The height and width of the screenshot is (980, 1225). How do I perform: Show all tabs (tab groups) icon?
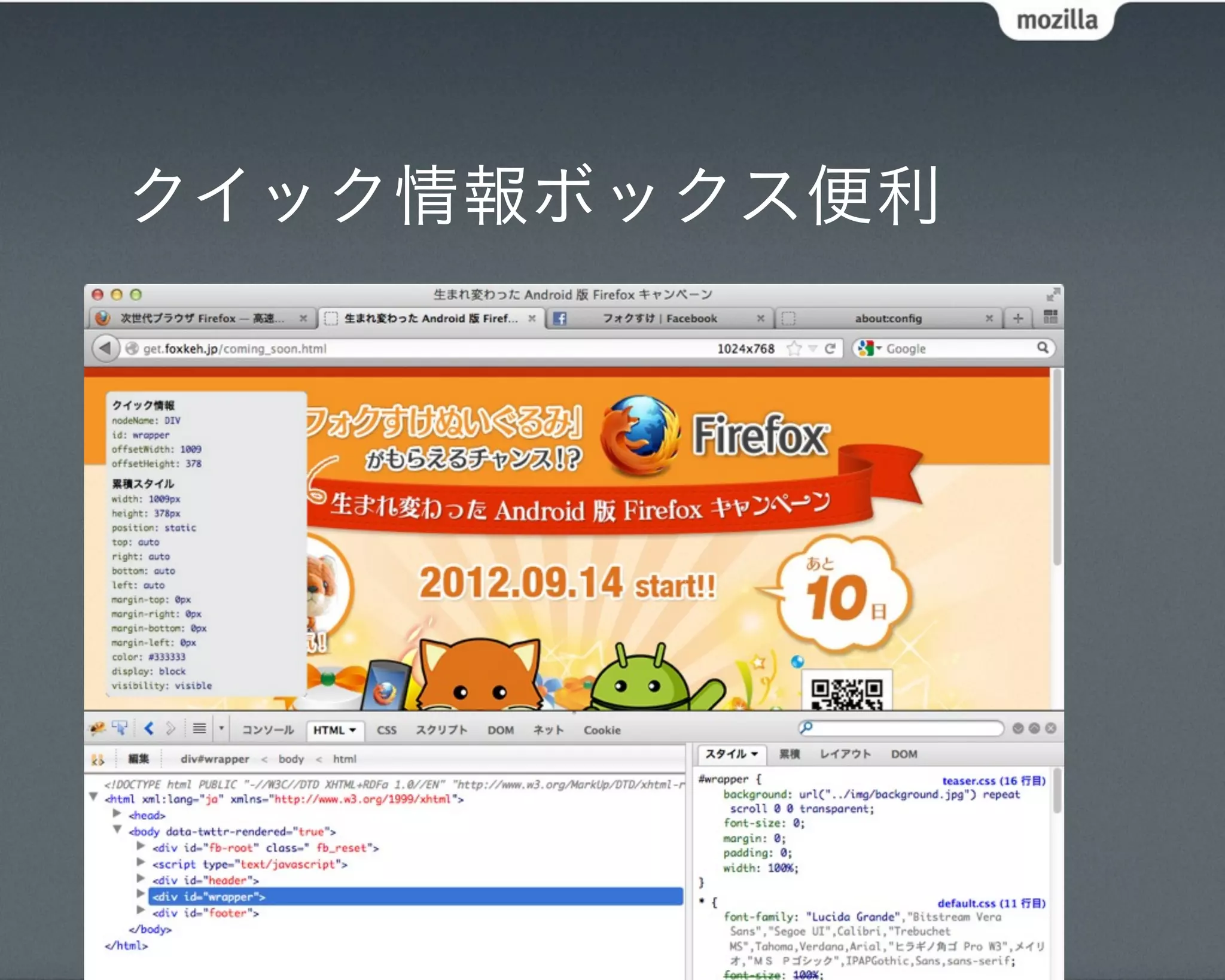[x=1050, y=317]
